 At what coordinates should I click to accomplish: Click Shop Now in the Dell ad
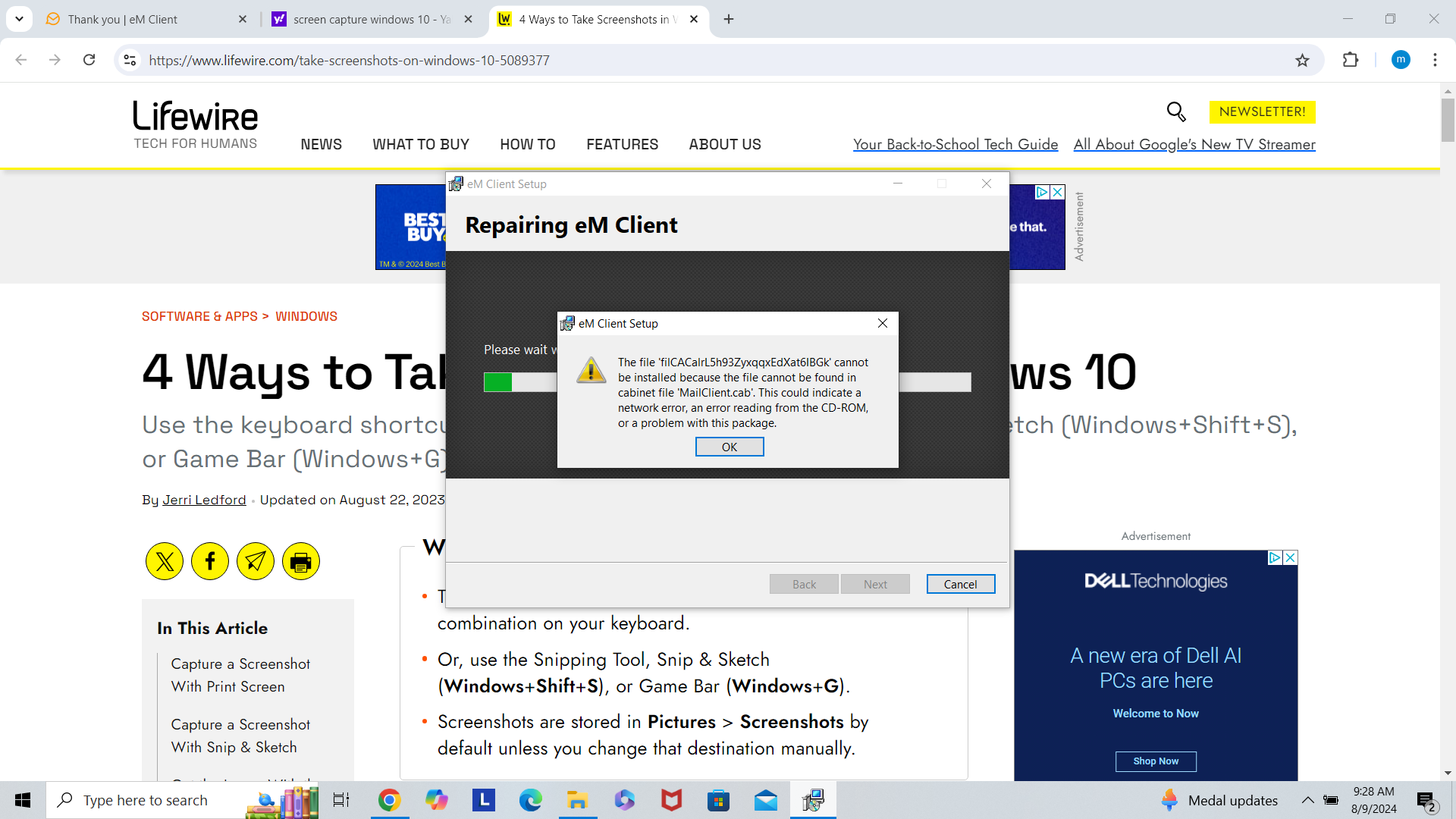click(1156, 761)
